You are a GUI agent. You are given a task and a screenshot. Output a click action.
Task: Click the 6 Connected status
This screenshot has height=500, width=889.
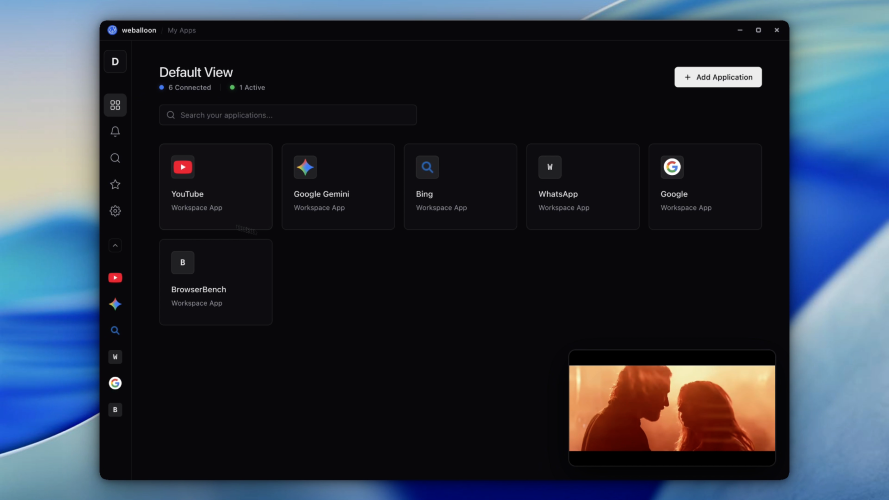185,87
